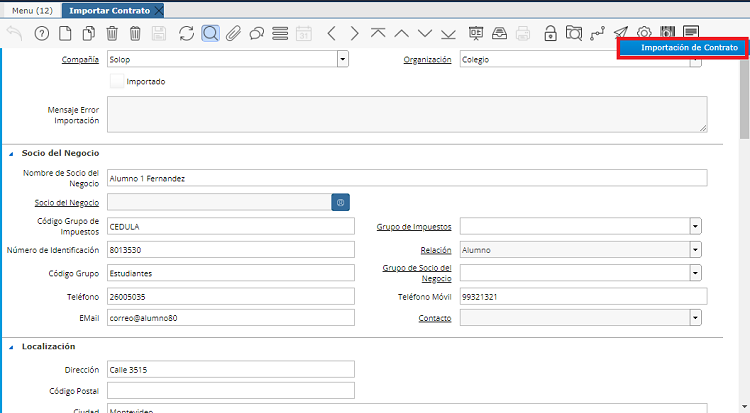
Task: Collapse the Localización section
Action: tap(11, 346)
